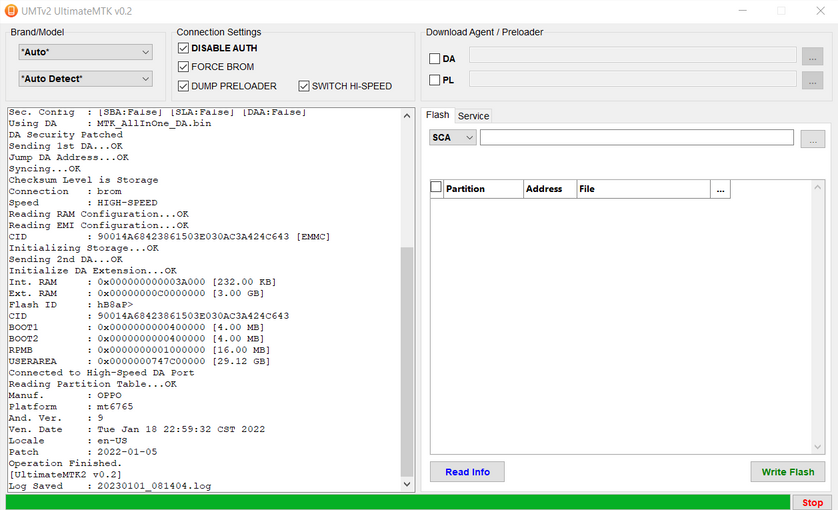Screen dimensions: 838x510
Task: Click 'Checksum Level is Storage' log line
Action: point(83,180)
